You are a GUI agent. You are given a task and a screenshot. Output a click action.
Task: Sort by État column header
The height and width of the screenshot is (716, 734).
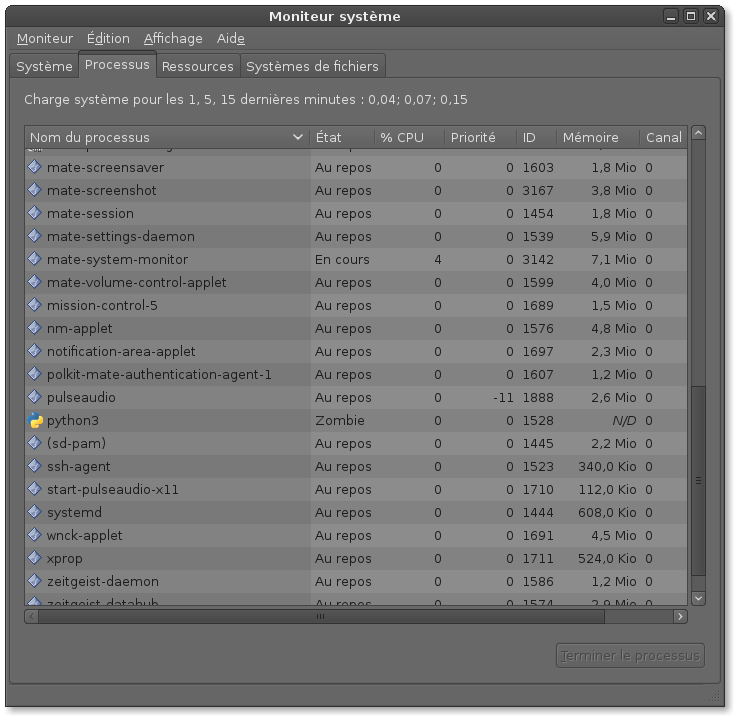pyautogui.click(x=342, y=137)
